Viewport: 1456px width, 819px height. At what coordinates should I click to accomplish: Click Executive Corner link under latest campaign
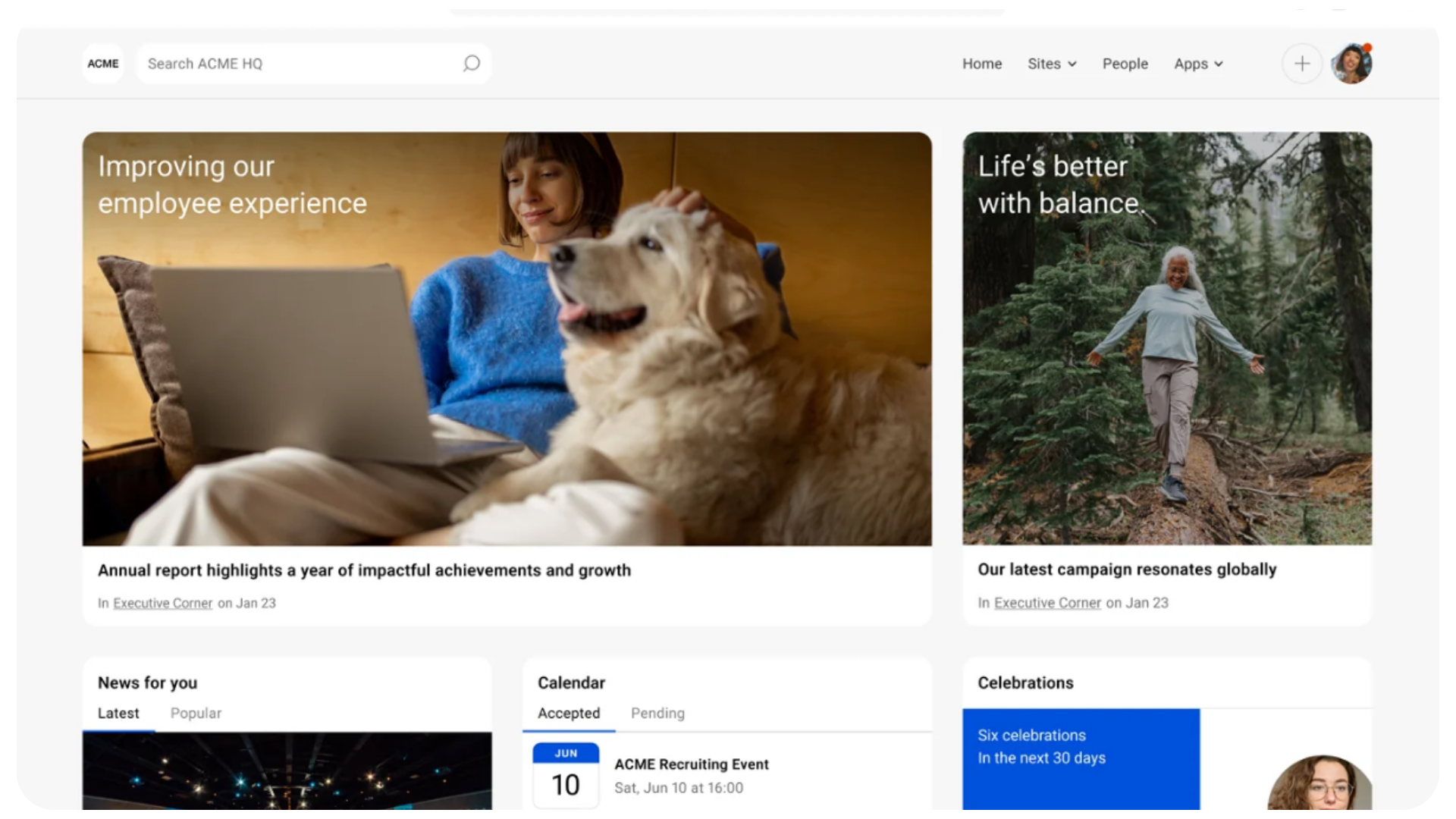tap(1047, 603)
